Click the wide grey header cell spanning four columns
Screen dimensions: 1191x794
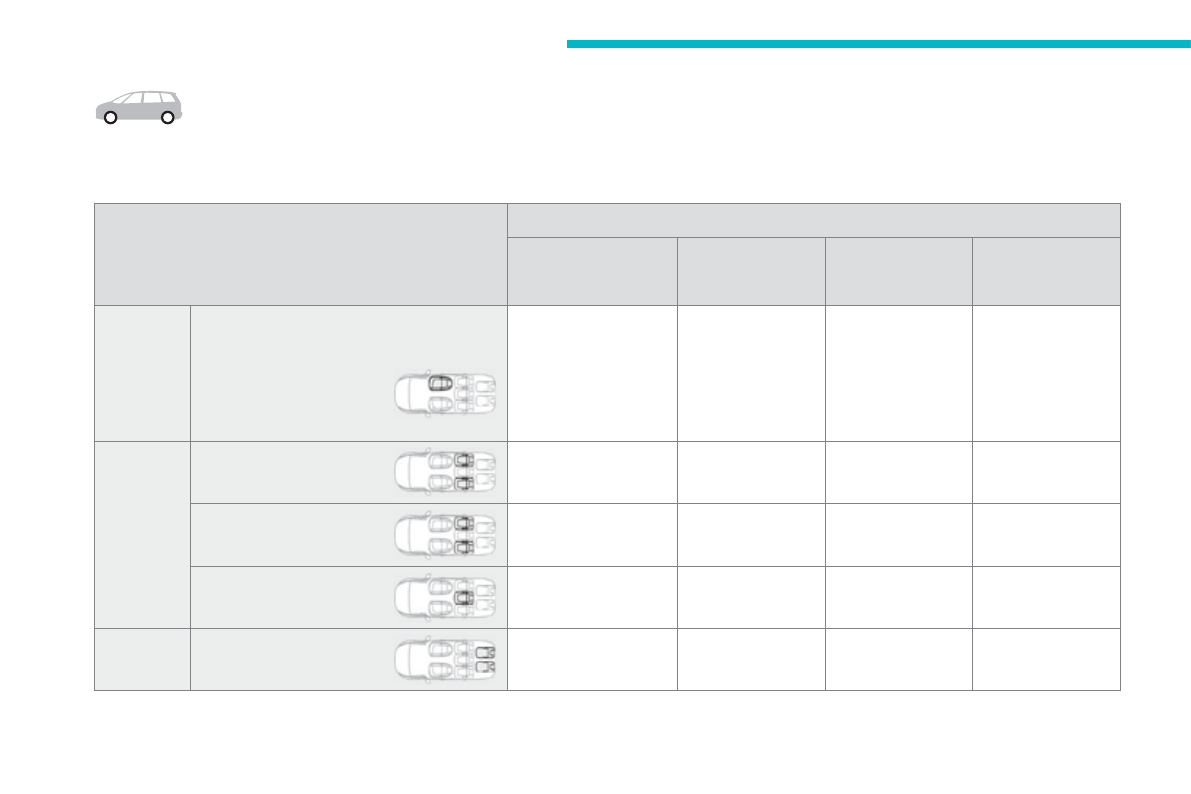click(x=813, y=220)
